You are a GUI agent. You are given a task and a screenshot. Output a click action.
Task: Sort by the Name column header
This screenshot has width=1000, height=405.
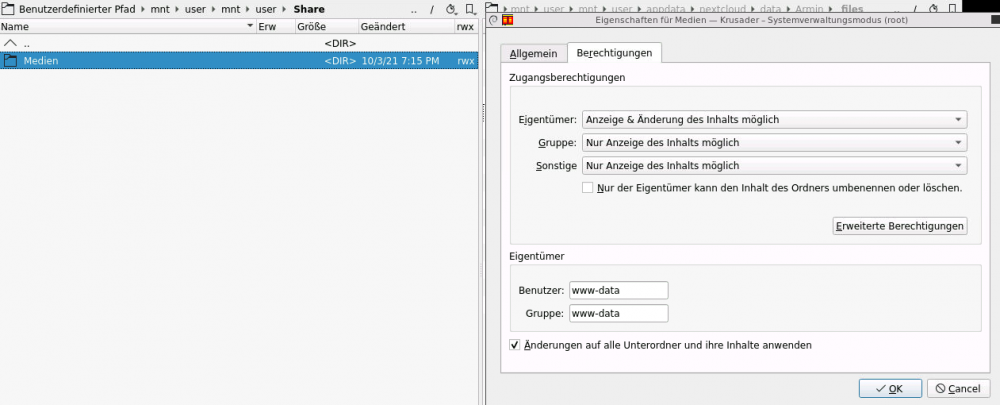click(x=128, y=27)
